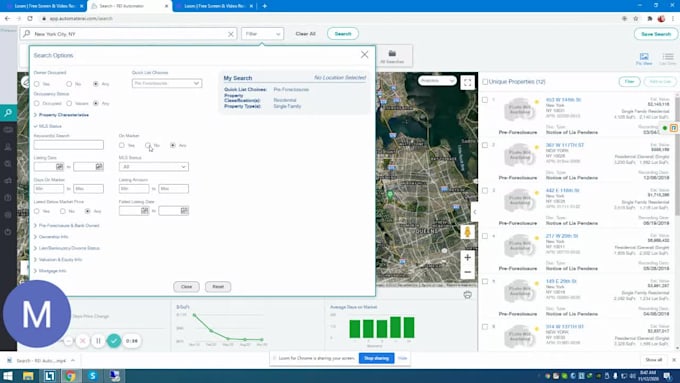The height and width of the screenshot is (383, 680).
Task: Click the green map marker
Action: 390,195
